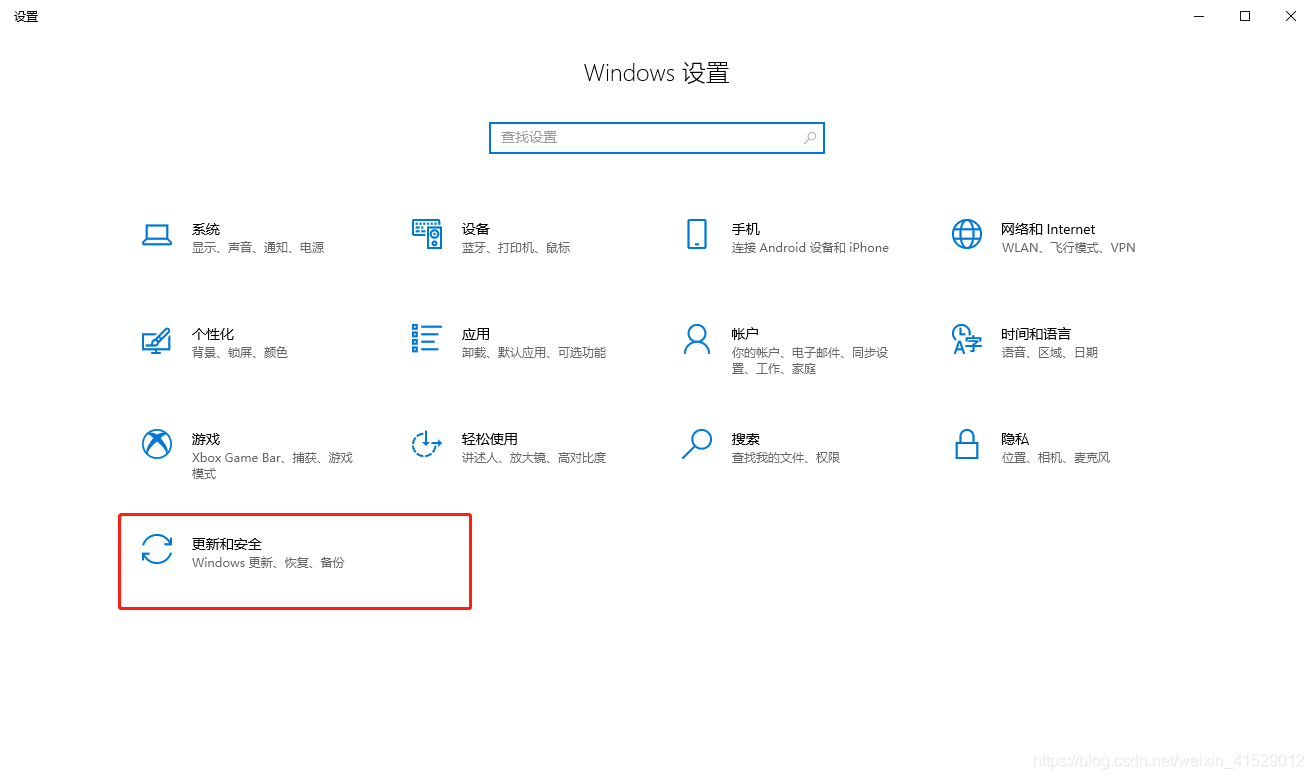
Task: Open the 轻松使用 ease of access icon
Action: tap(427, 444)
